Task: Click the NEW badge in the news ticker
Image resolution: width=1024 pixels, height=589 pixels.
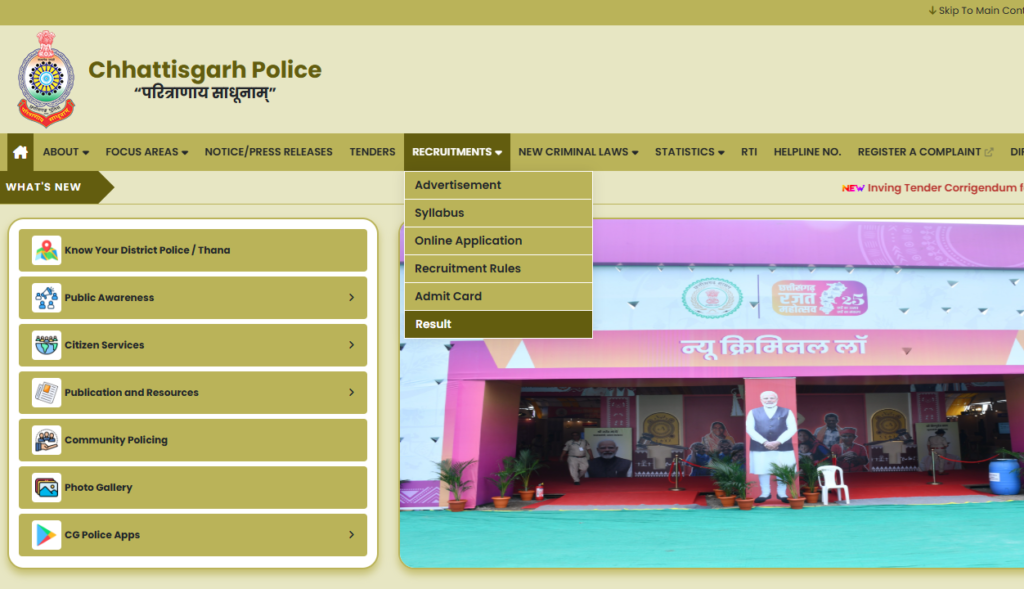Action: click(855, 187)
